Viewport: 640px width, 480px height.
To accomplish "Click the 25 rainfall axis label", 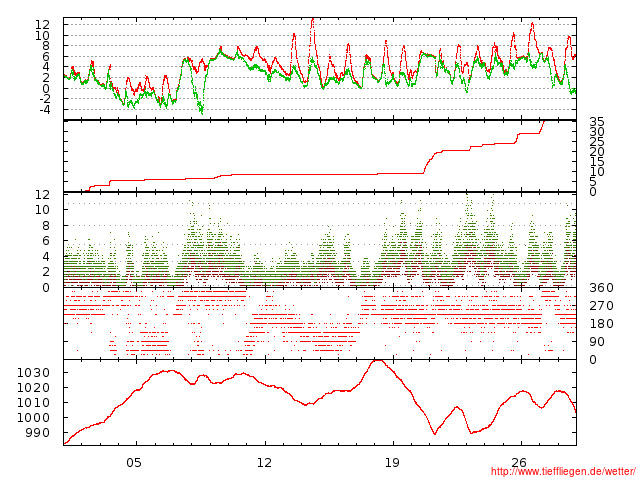I will (597, 142).
